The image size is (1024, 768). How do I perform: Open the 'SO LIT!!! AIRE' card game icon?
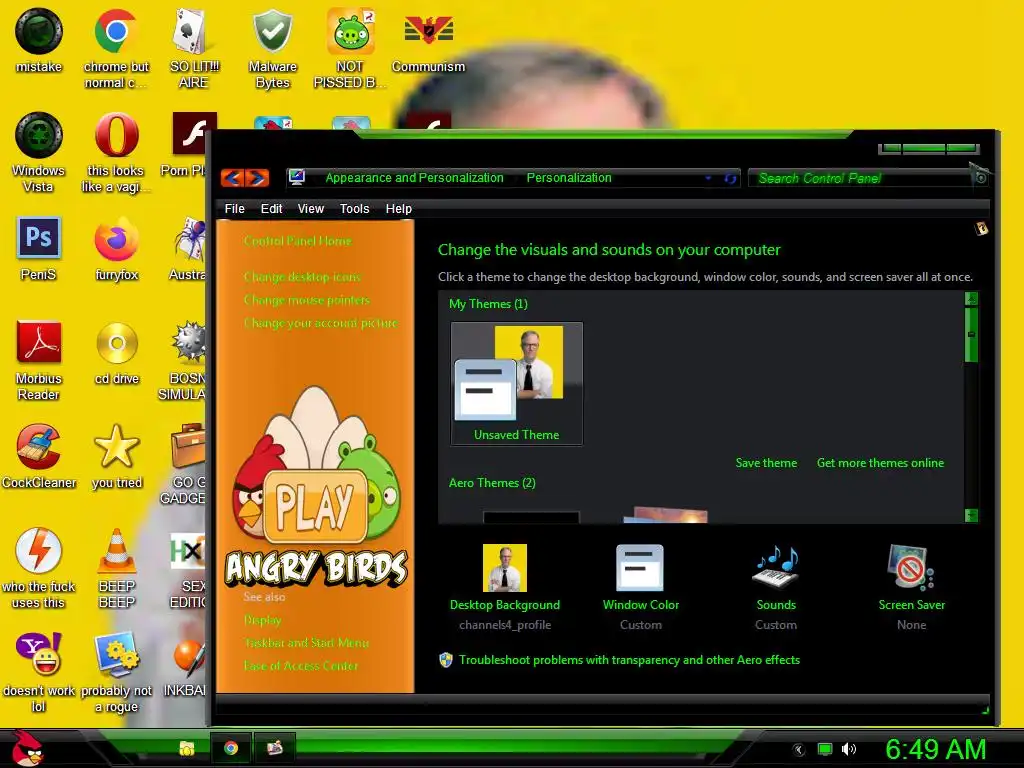coord(193,47)
